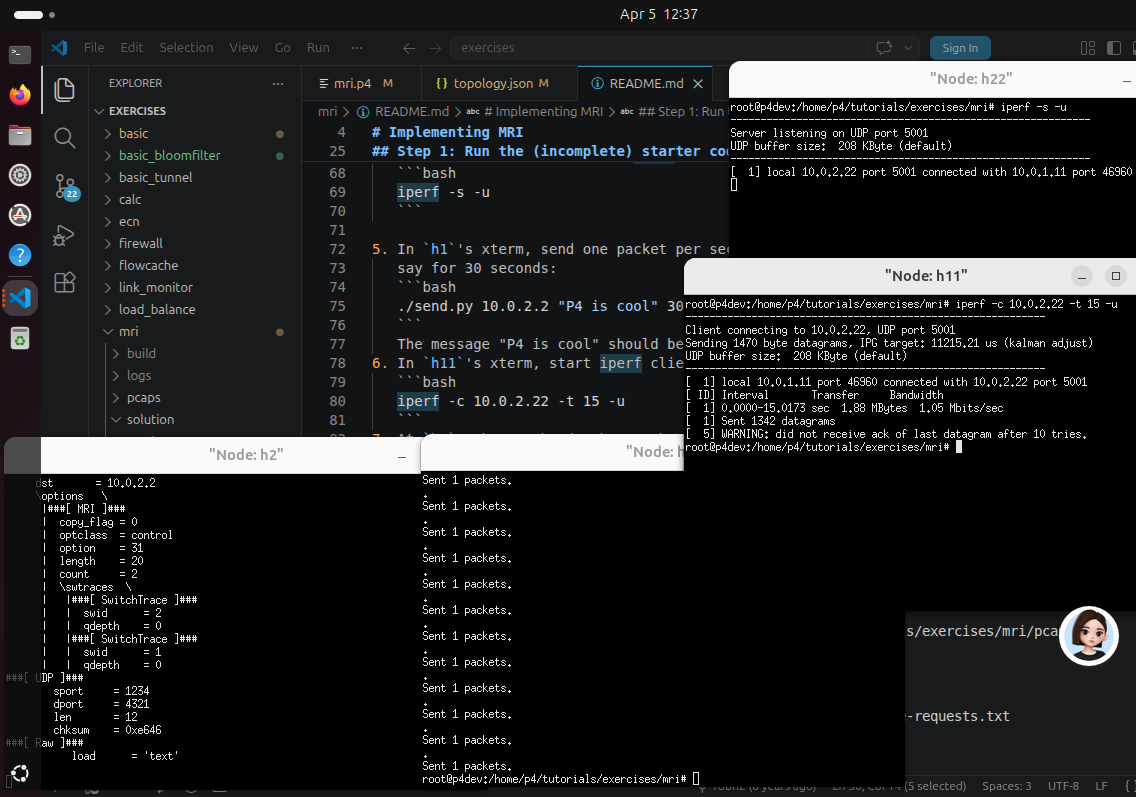The width and height of the screenshot is (1136, 797).
Task: Minimize the Node: h11 window
Action: (x=1082, y=276)
